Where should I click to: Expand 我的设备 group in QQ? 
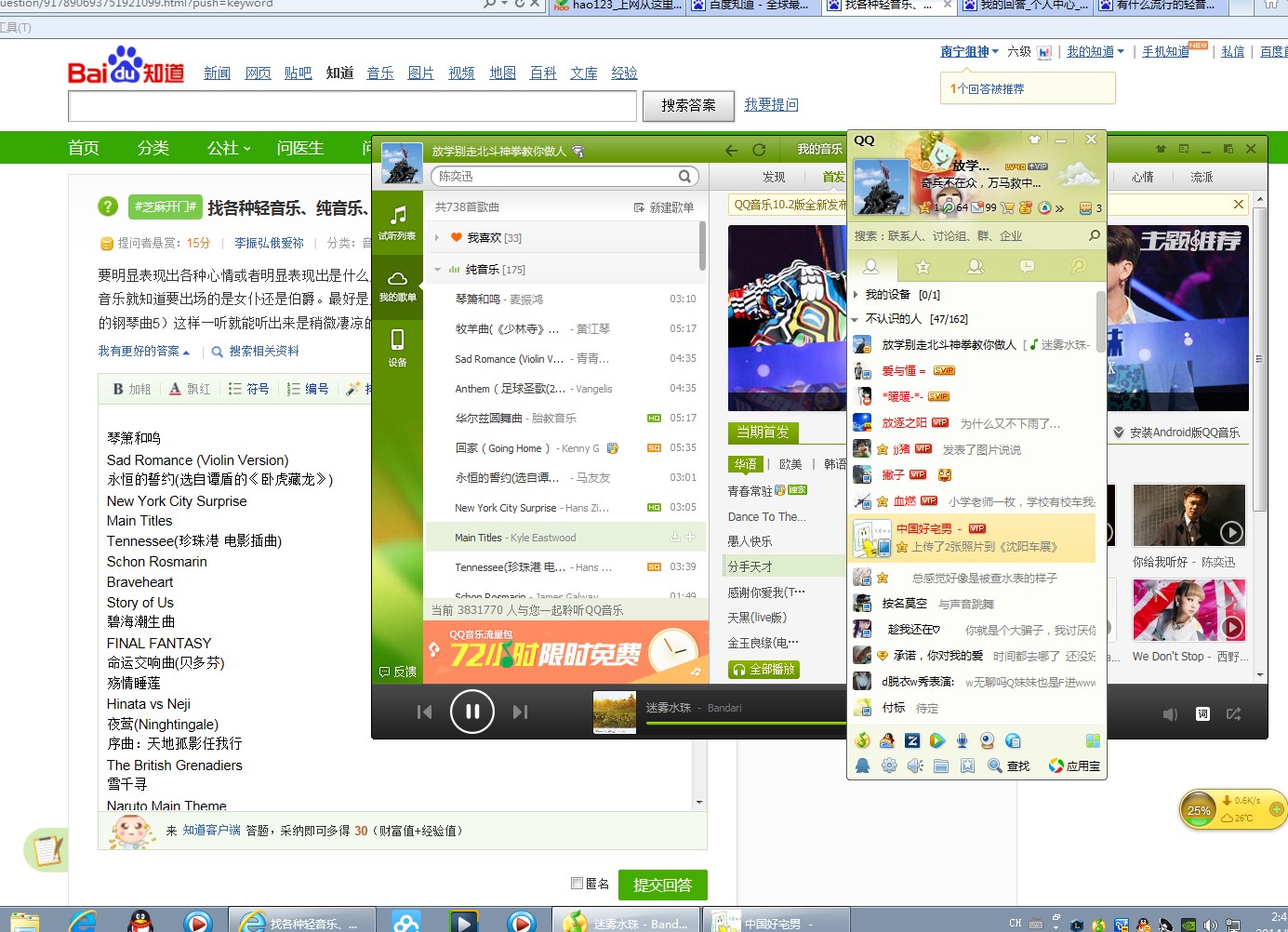(x=856, y=295)
